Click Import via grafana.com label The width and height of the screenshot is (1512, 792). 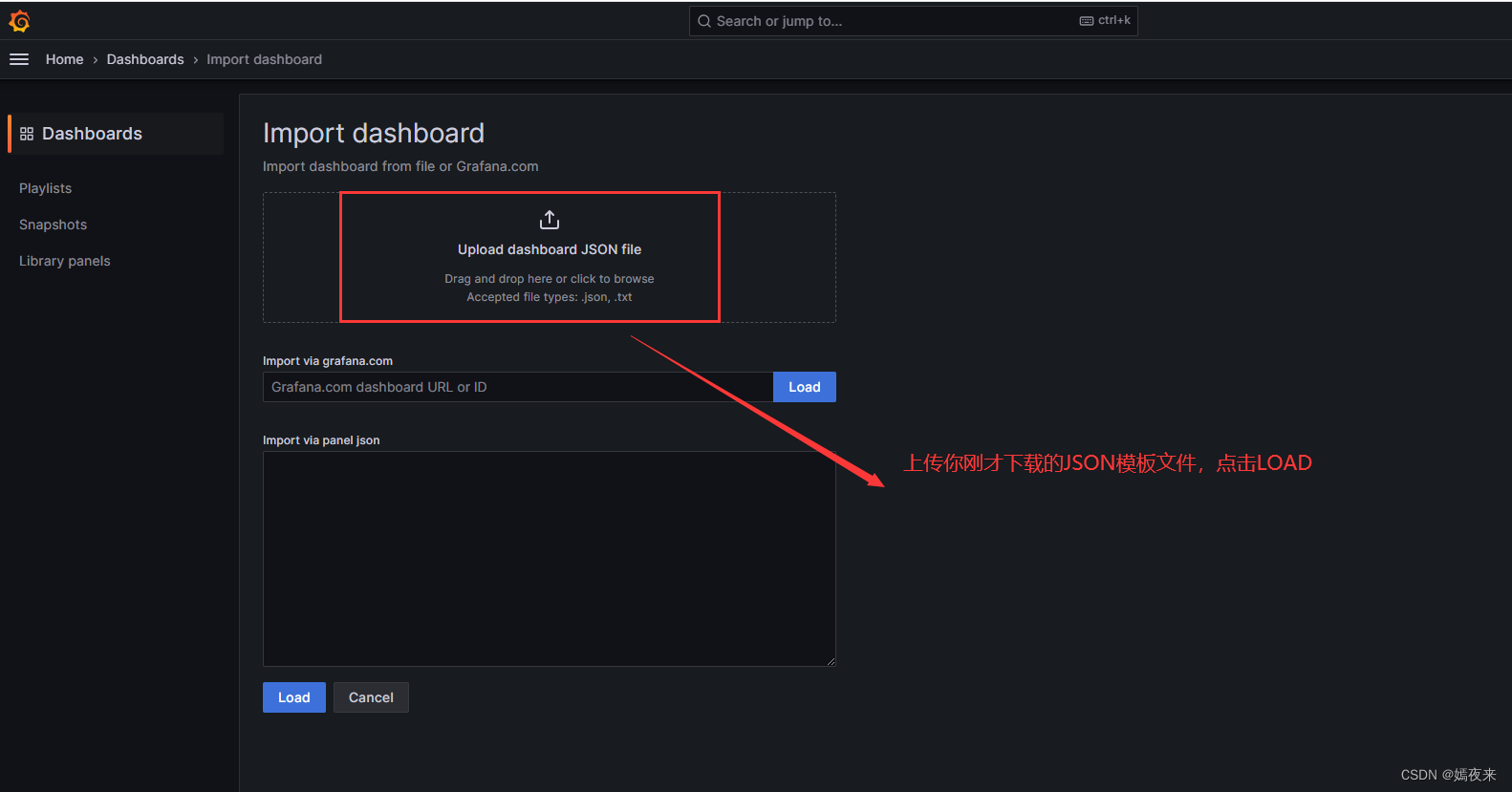[328, 361]
